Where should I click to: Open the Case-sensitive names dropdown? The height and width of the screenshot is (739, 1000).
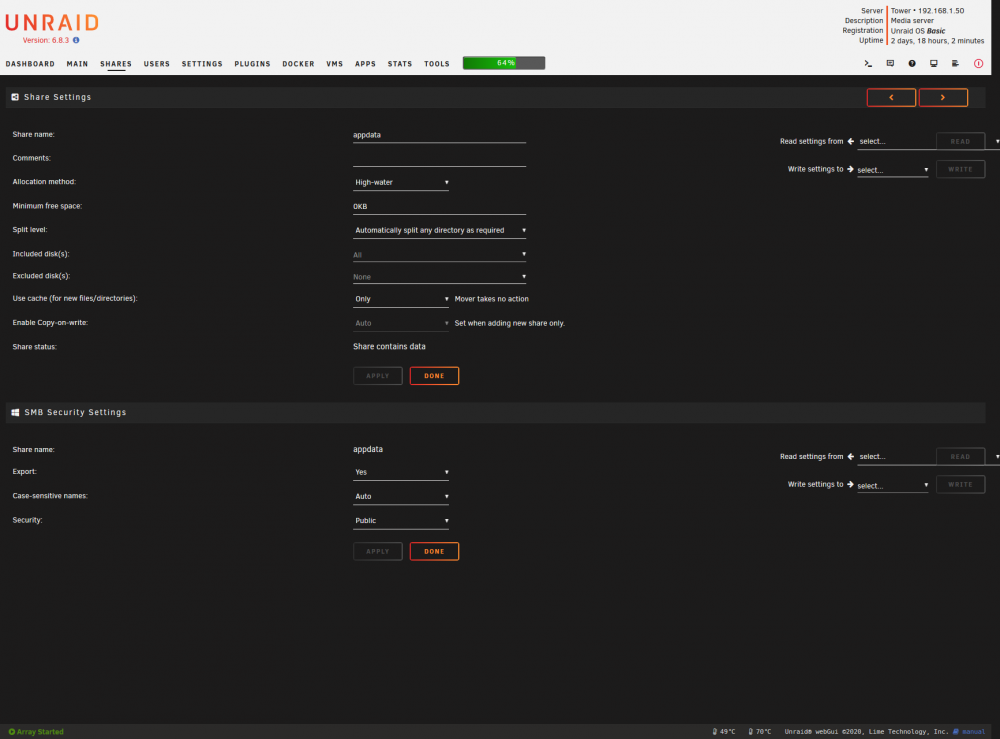[401, 497]
